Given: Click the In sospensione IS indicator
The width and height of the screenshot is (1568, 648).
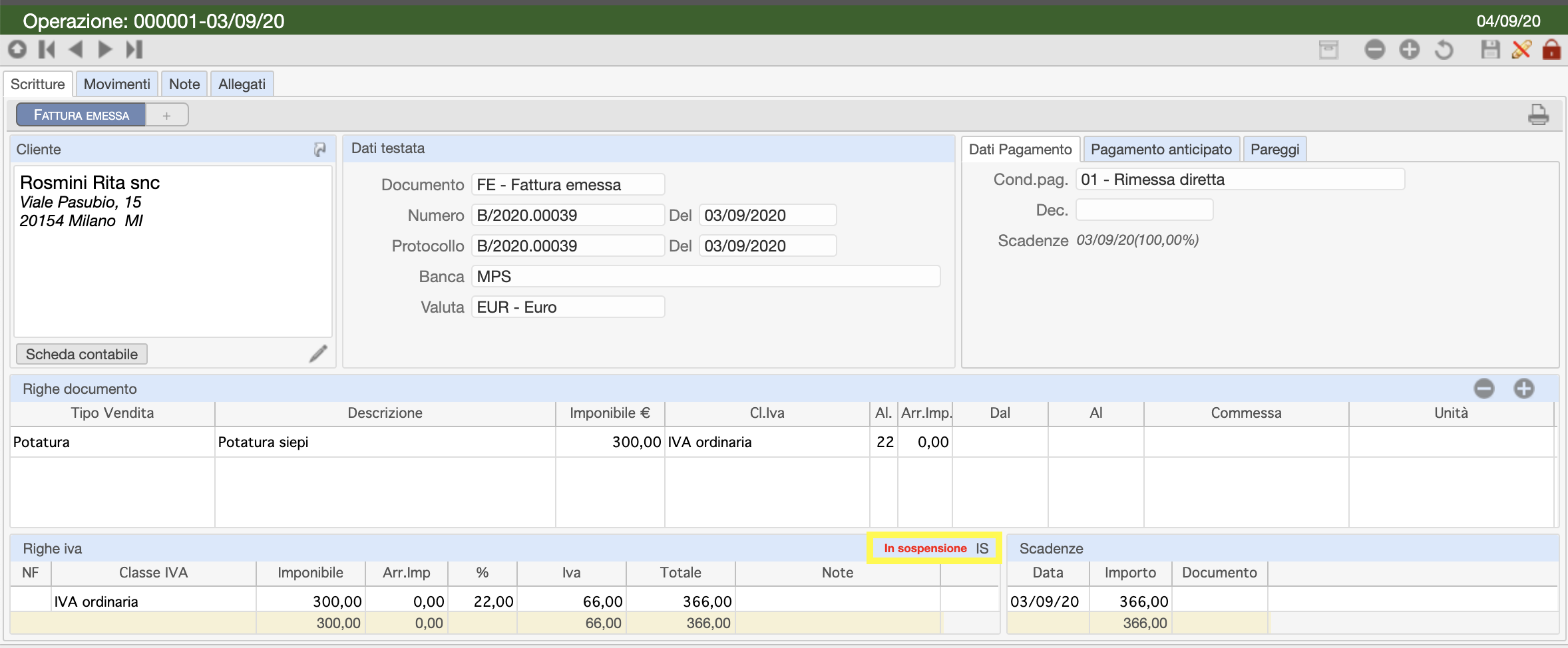Looking at the screenshot, I should (x=934, y=548).
